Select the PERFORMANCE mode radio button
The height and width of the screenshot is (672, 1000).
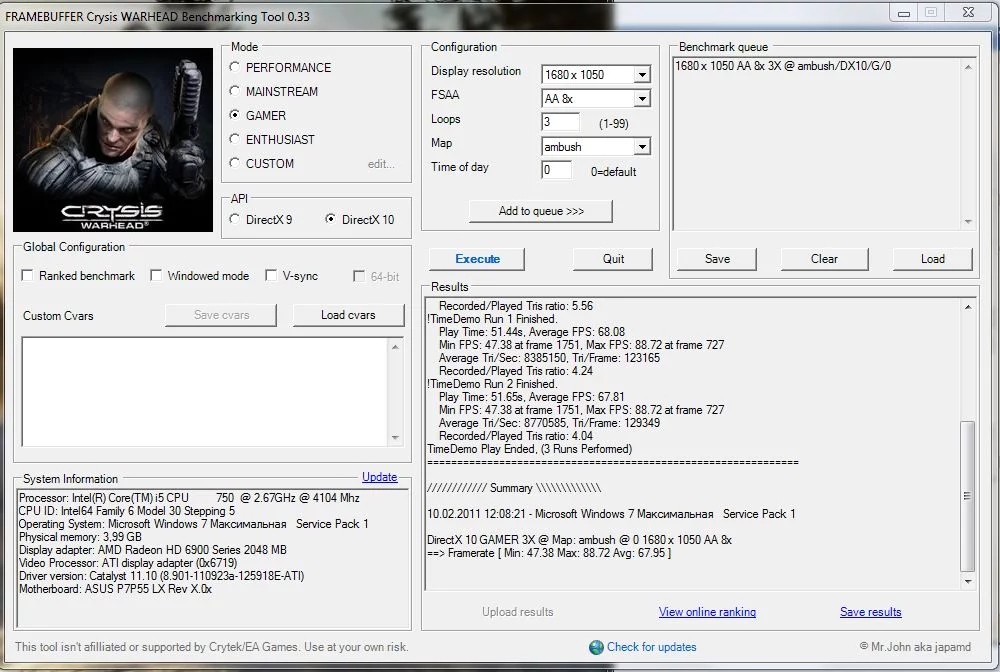pyautogui.click(x=235, y=67)
